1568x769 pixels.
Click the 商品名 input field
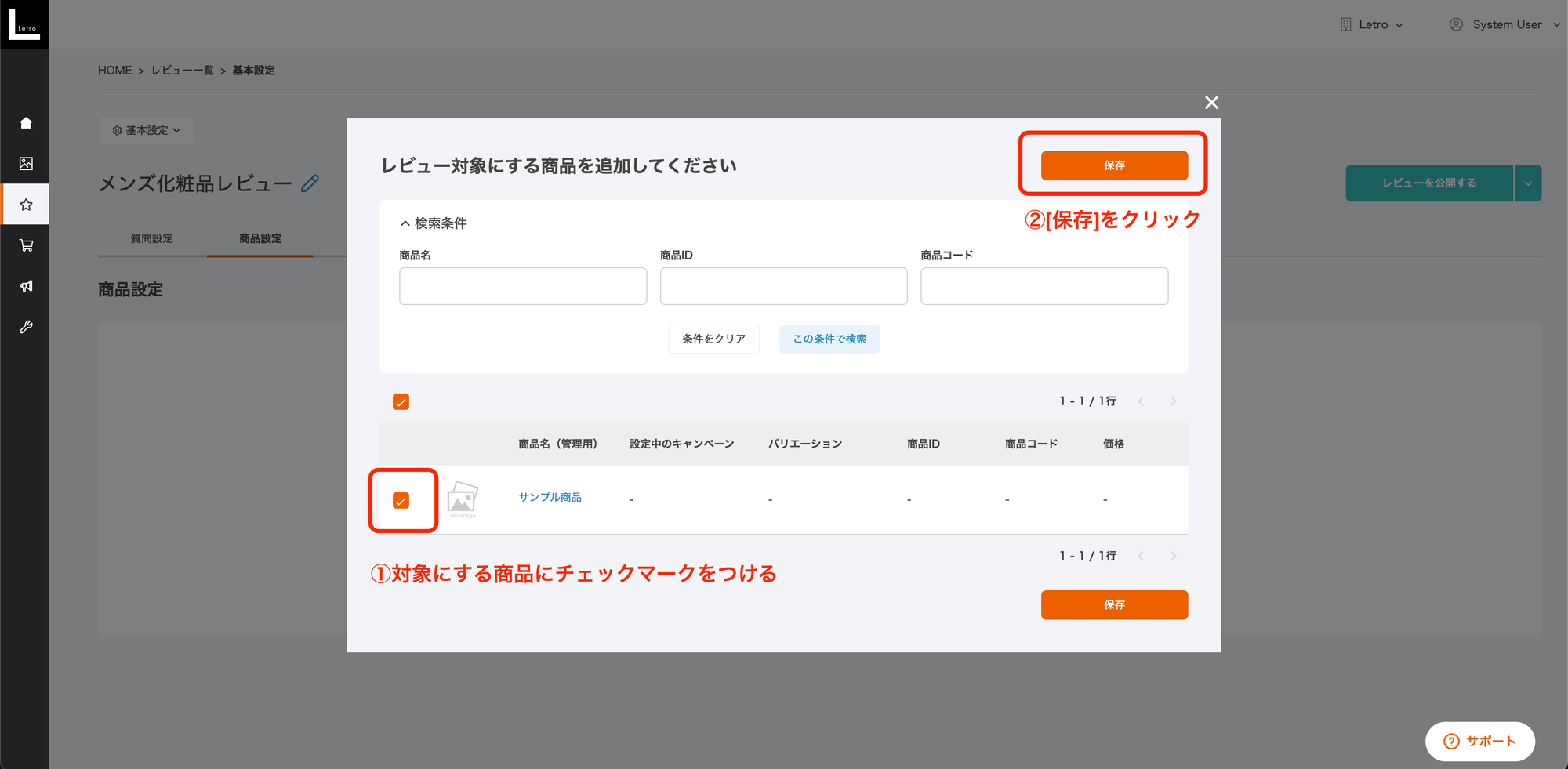click(523, 286)
